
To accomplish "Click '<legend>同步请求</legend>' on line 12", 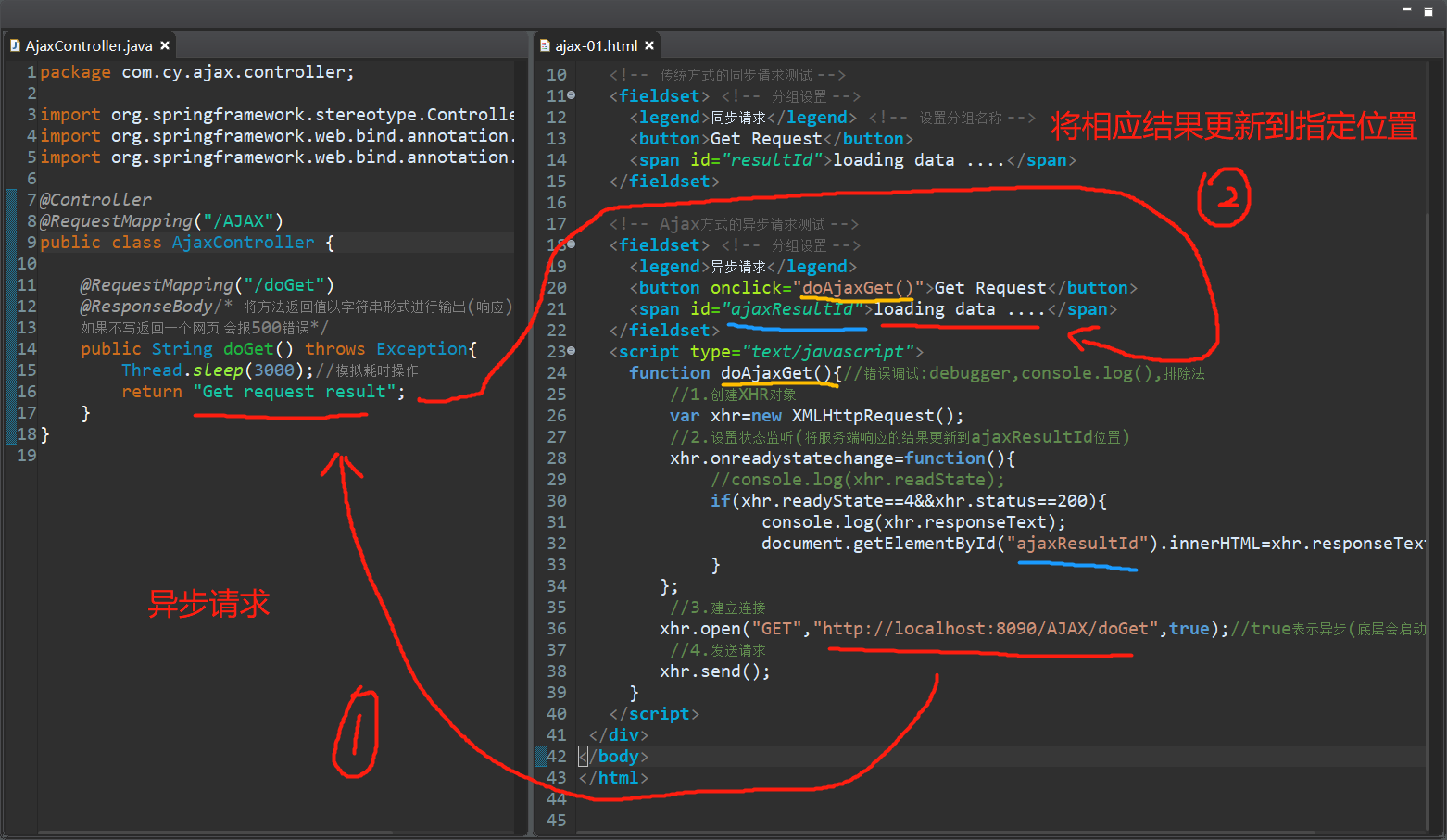I will coord(743,118).
